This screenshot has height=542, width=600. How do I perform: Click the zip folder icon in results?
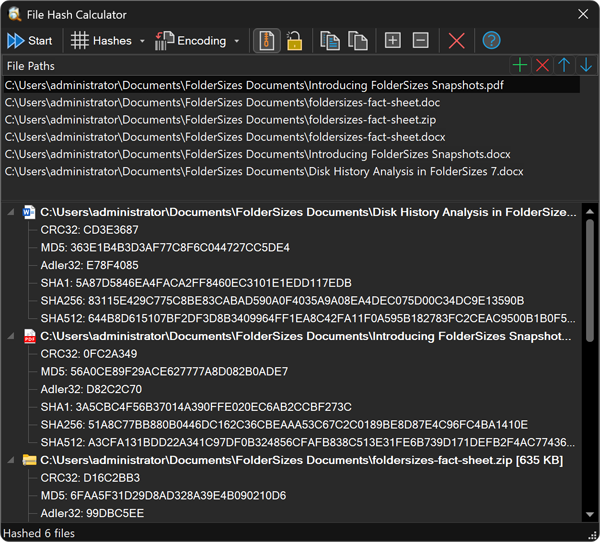click(29, 460)
